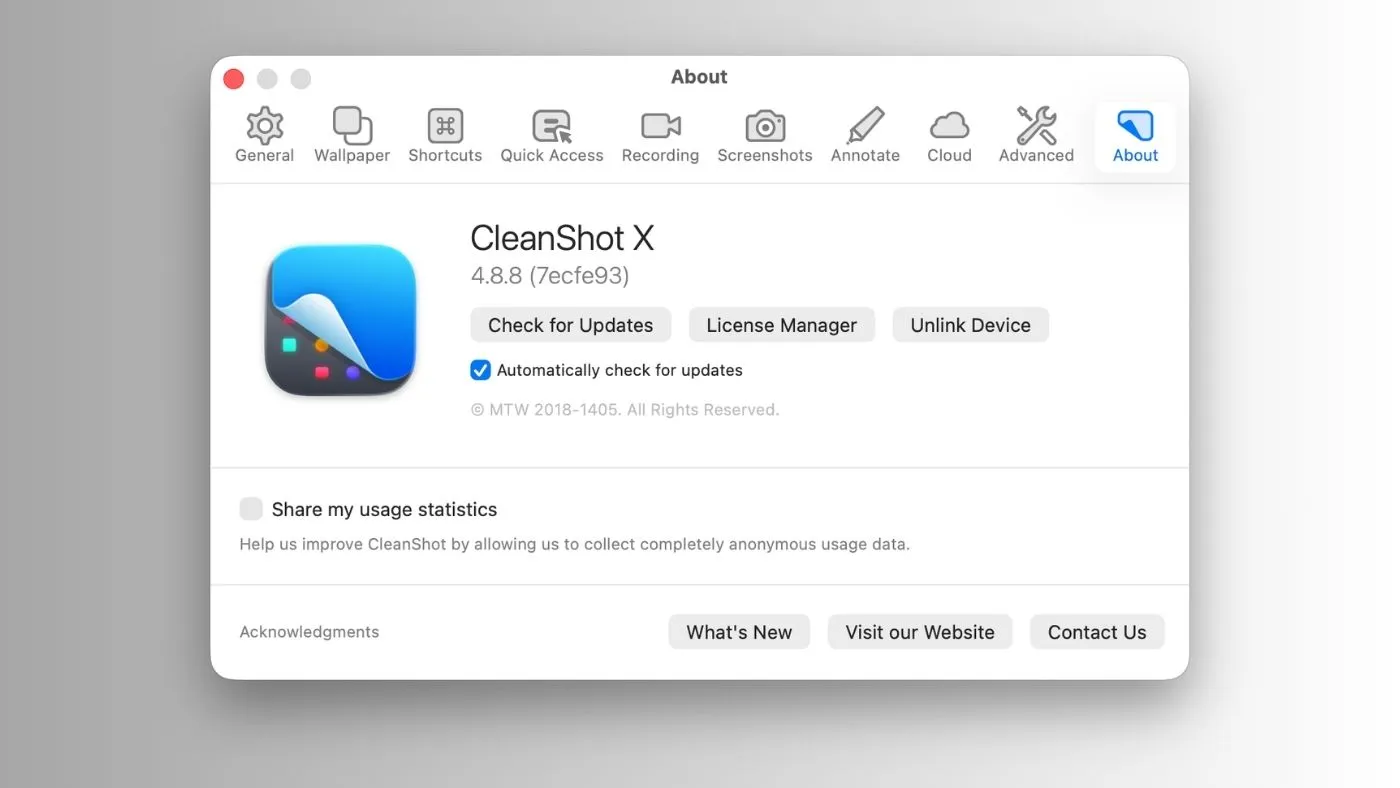1400x788 pixels.
Task: Enable Share my usage statistics
Action: [251, 509]
